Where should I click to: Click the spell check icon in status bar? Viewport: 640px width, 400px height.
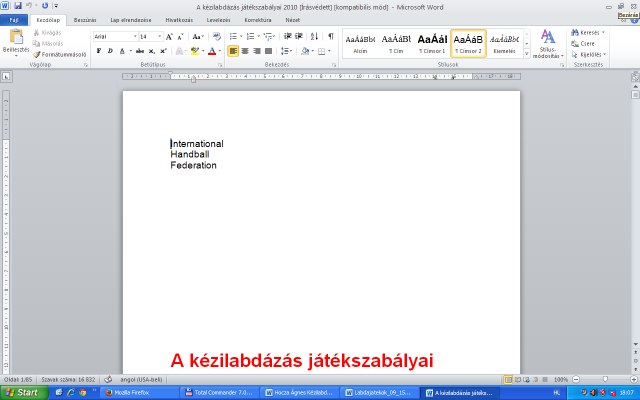click(108, 379)
